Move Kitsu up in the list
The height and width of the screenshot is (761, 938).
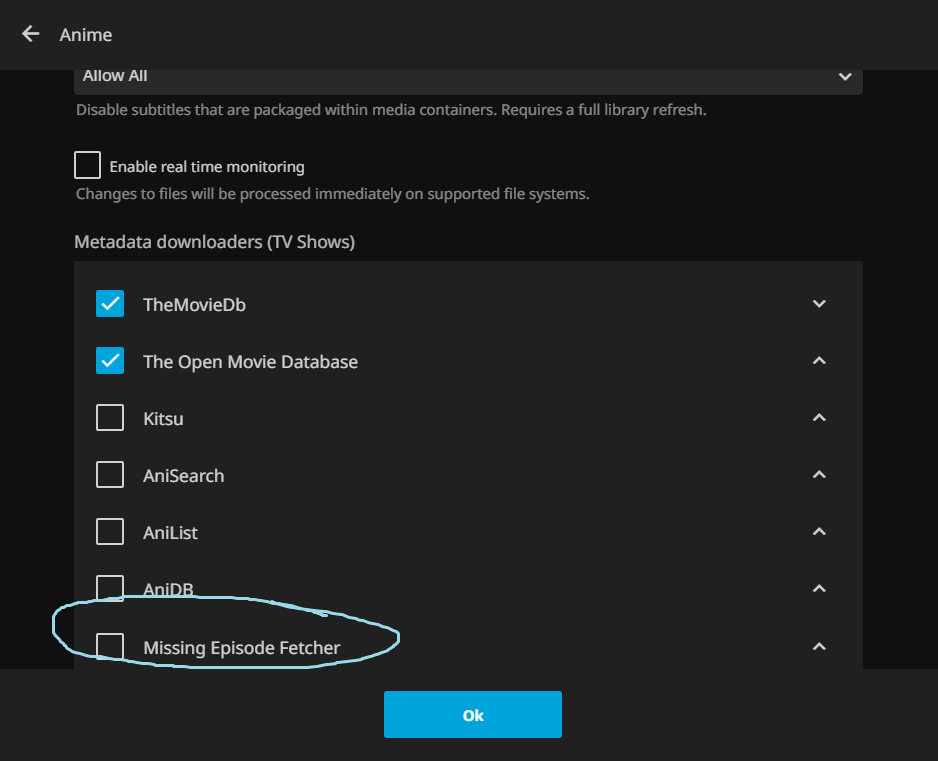click(x=819, y=418)
